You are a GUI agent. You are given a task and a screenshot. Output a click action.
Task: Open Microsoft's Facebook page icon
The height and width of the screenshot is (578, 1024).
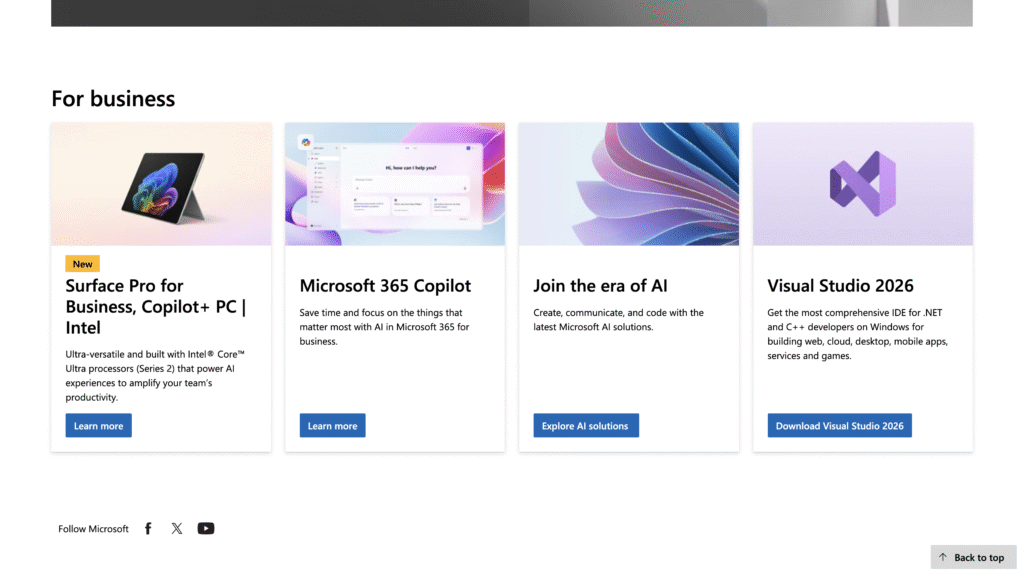(148, 528)
